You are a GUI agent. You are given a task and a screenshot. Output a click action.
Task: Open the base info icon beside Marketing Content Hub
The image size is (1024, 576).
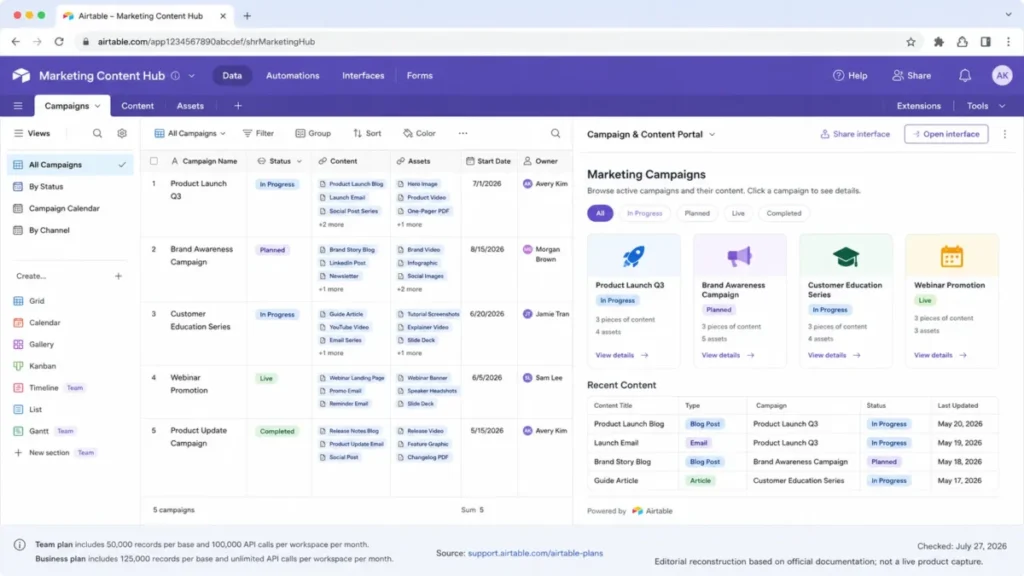click(176, 76)
